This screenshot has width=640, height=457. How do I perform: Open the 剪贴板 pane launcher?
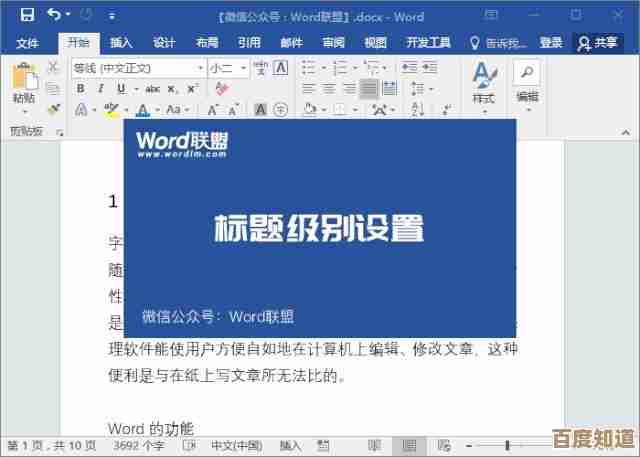click(x=60, y=132)
